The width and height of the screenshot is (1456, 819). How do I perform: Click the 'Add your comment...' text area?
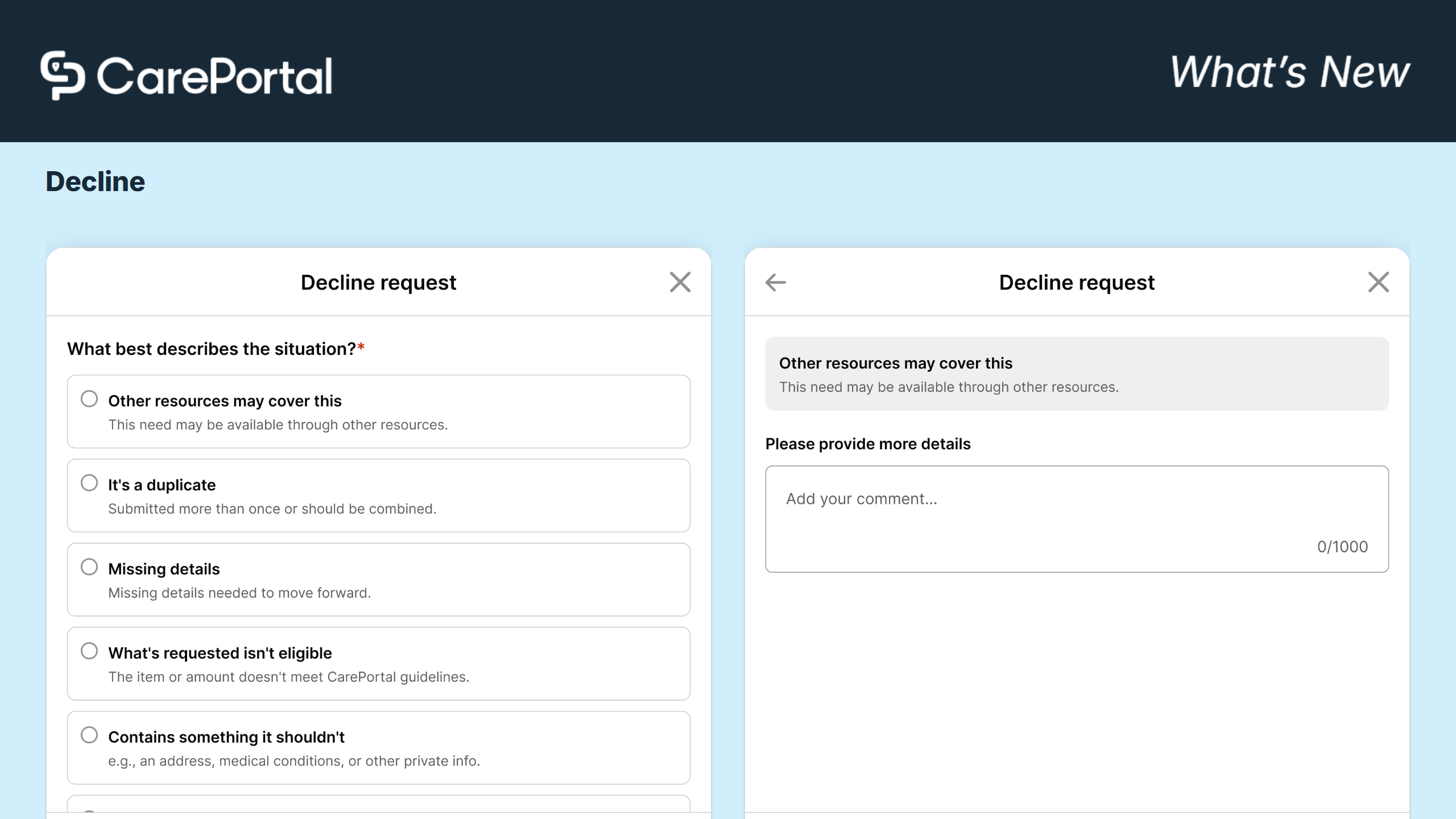1077,519
